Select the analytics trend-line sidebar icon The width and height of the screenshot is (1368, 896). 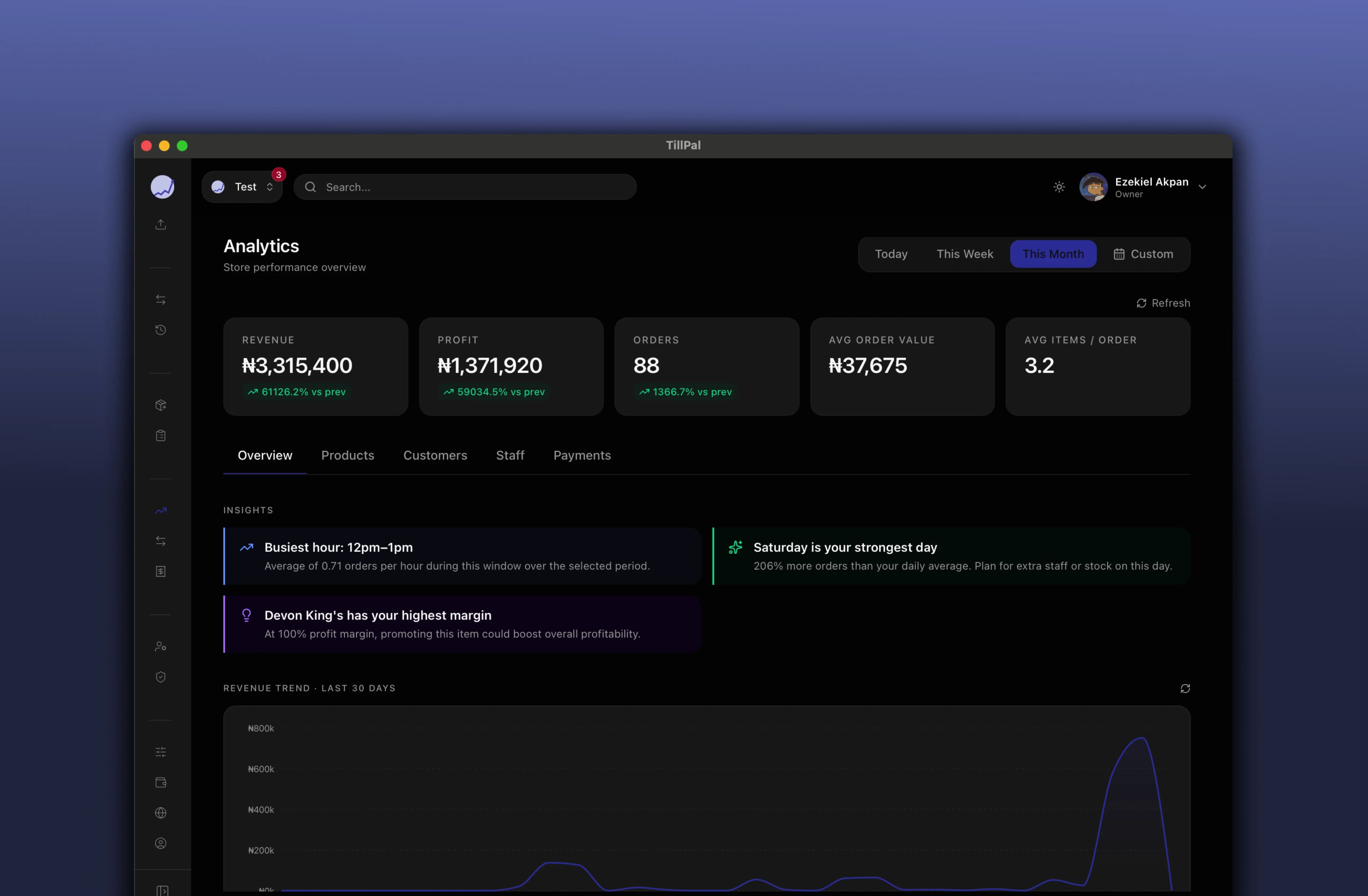click(161, 511)
